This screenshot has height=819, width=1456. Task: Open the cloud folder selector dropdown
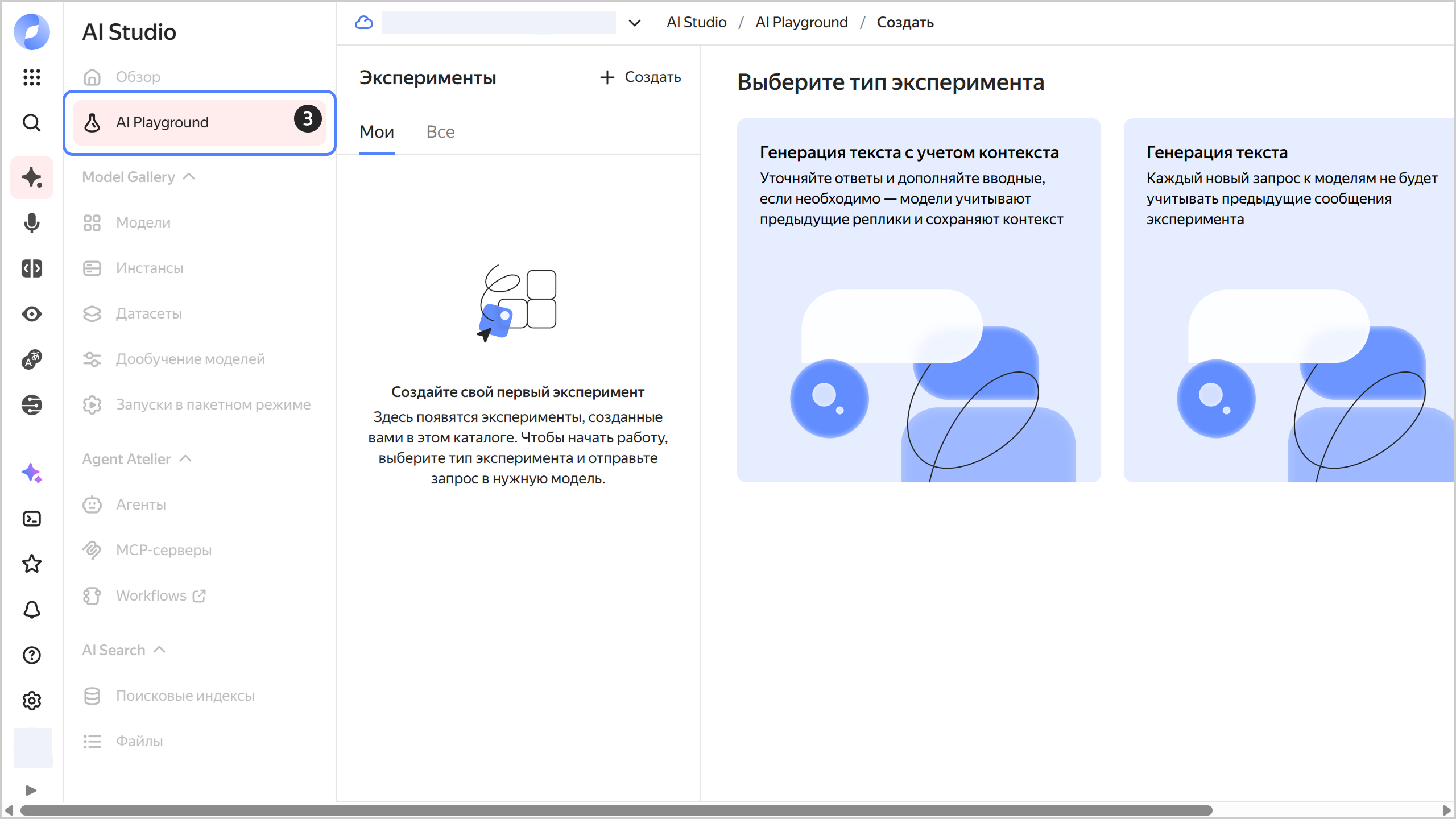(x=634, y=23)
